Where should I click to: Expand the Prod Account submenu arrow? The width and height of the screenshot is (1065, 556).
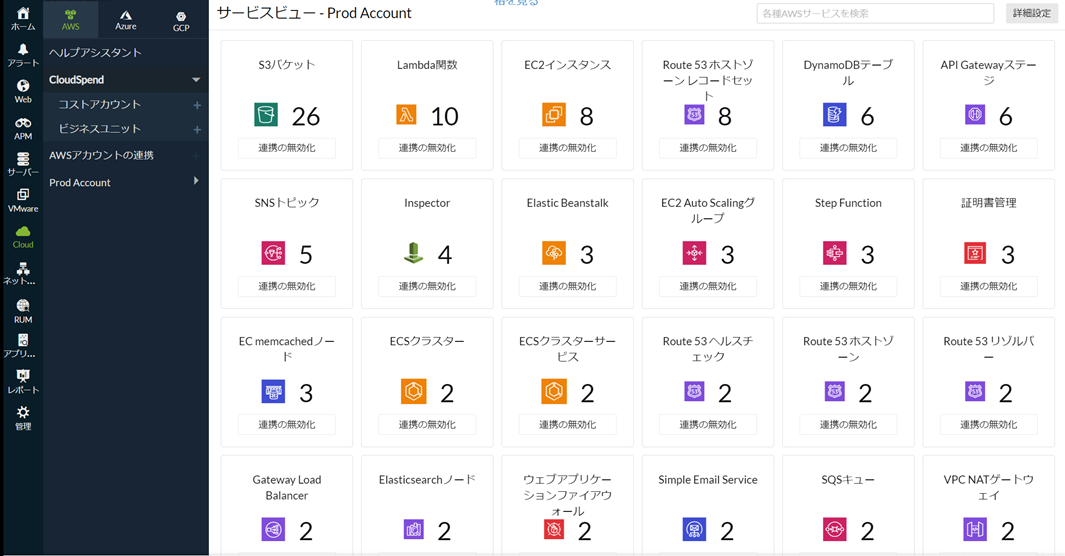coord(196,181)
